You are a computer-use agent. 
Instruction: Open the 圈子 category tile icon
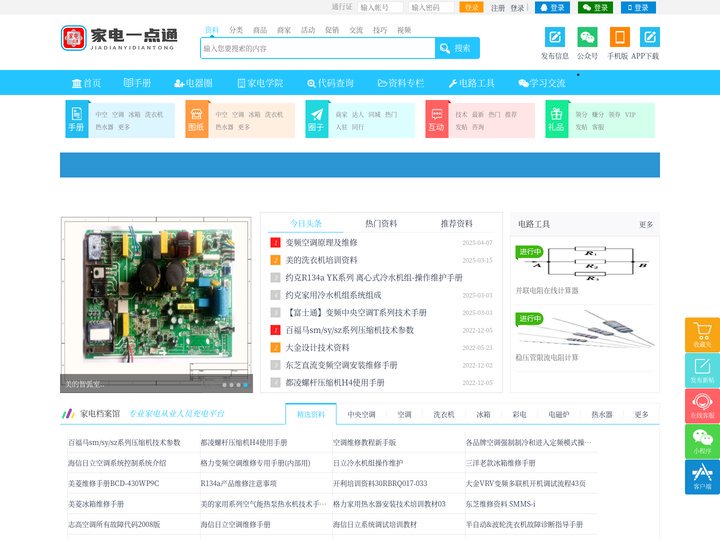click(x=316, y=119)
